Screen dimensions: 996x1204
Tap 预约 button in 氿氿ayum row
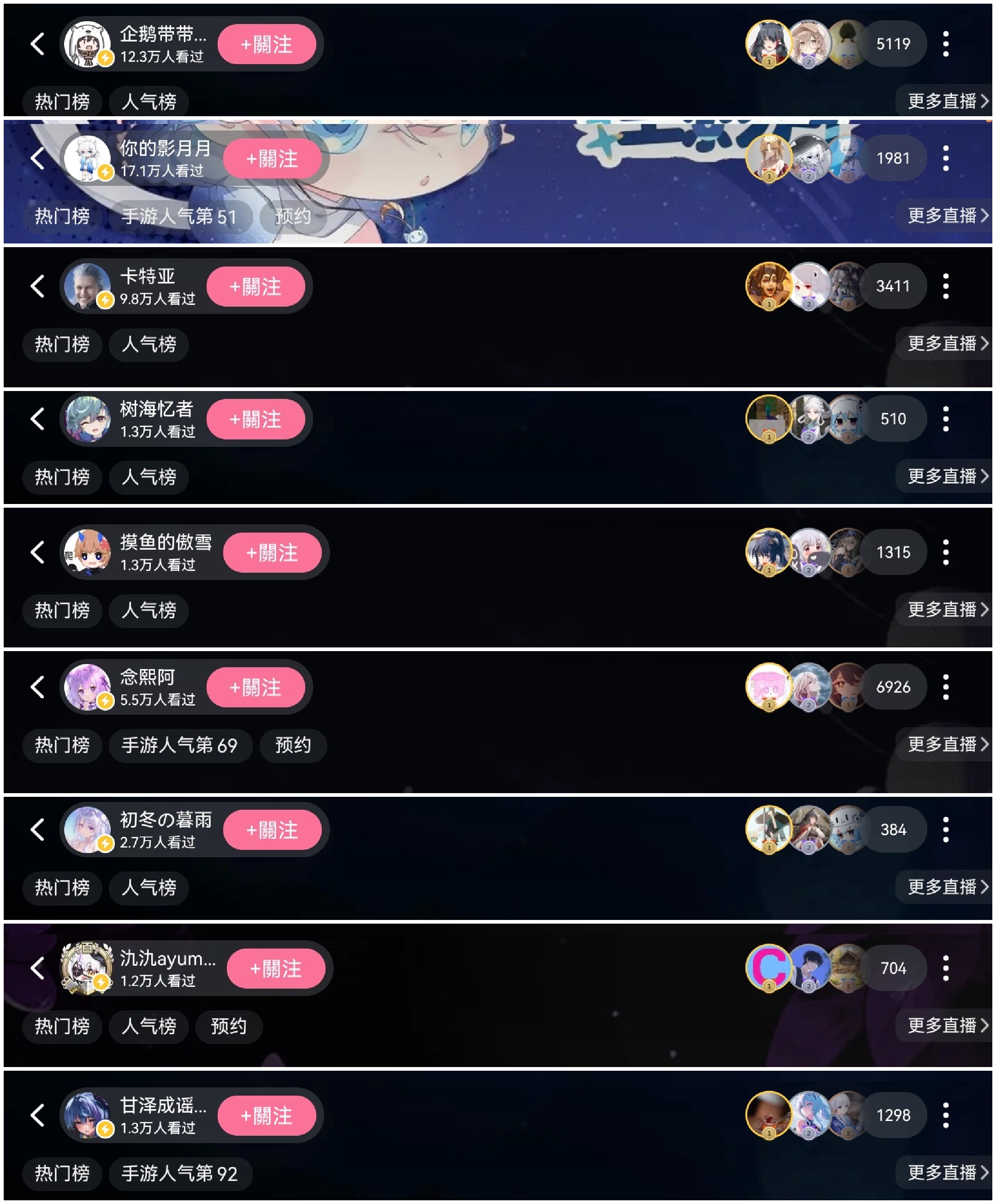tap(229, 1026)
